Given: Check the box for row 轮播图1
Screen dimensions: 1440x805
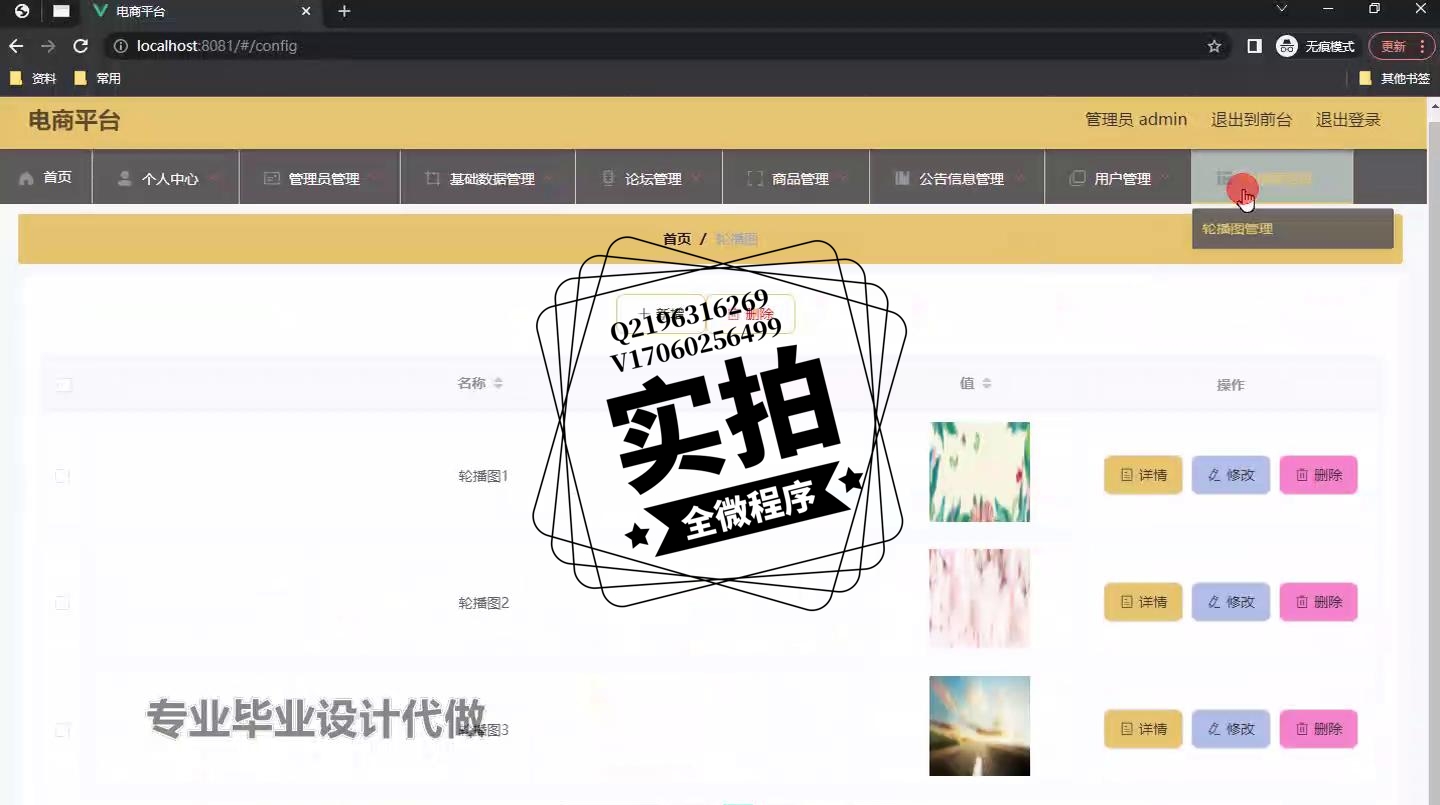Looking at the screenshot, I should point(62,476).
